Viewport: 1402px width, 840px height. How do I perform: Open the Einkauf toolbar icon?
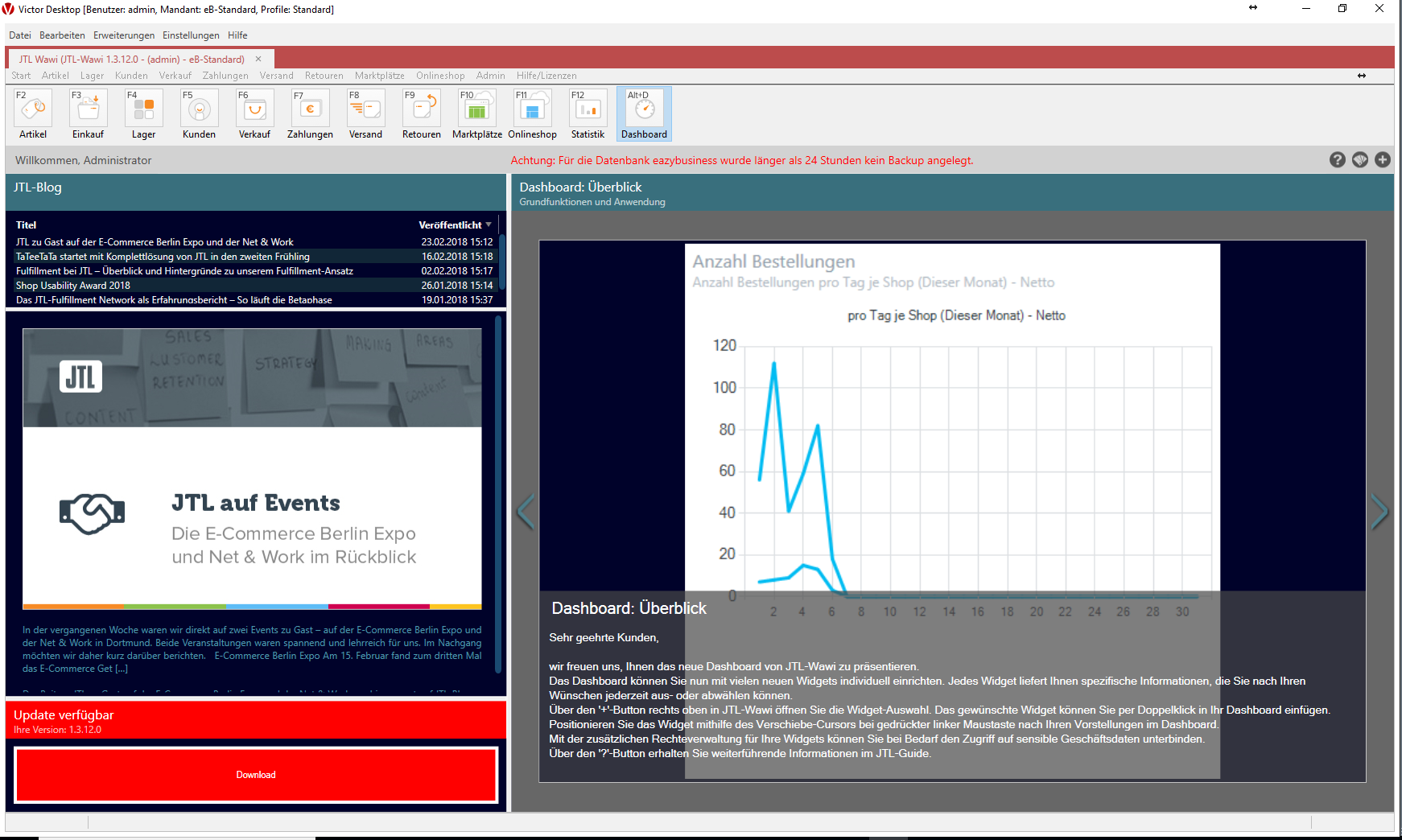pos(88,109)
